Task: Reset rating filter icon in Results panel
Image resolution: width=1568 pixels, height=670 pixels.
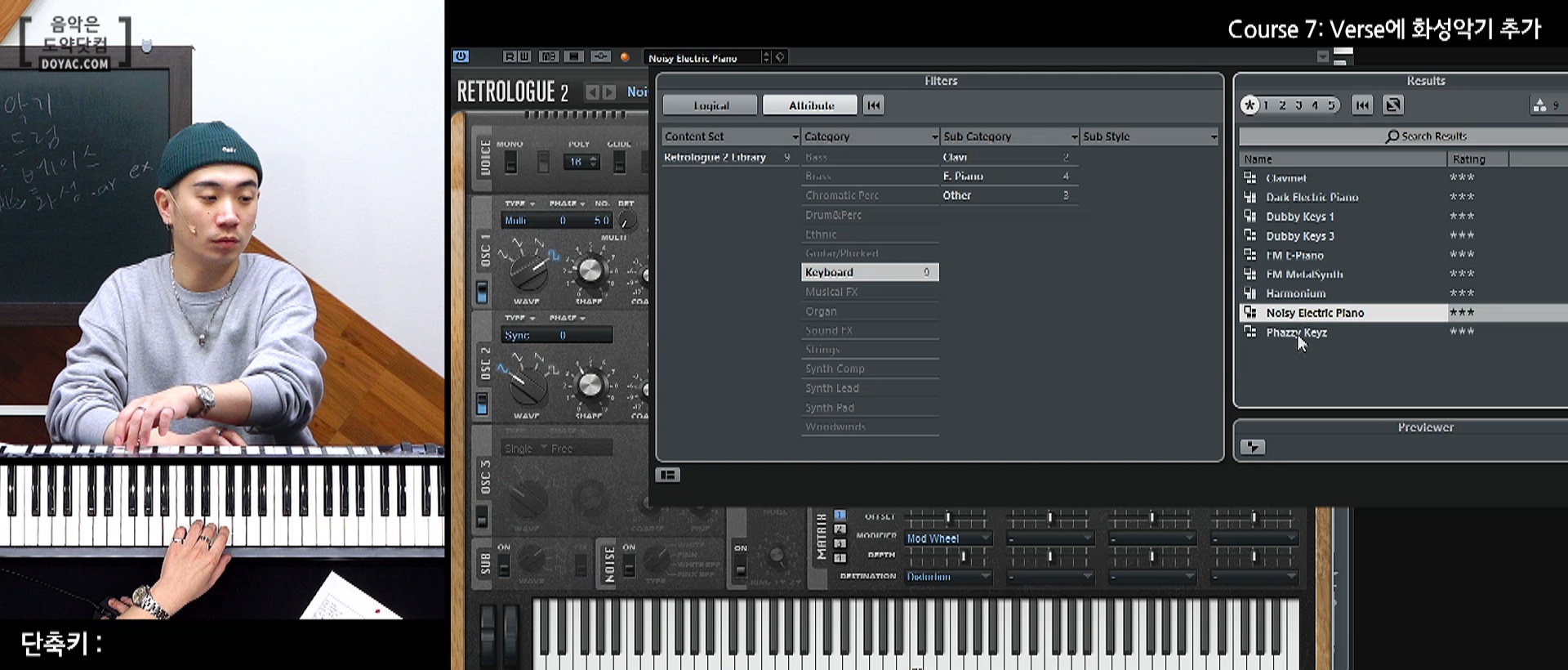Action: [x=1362, y=105]
